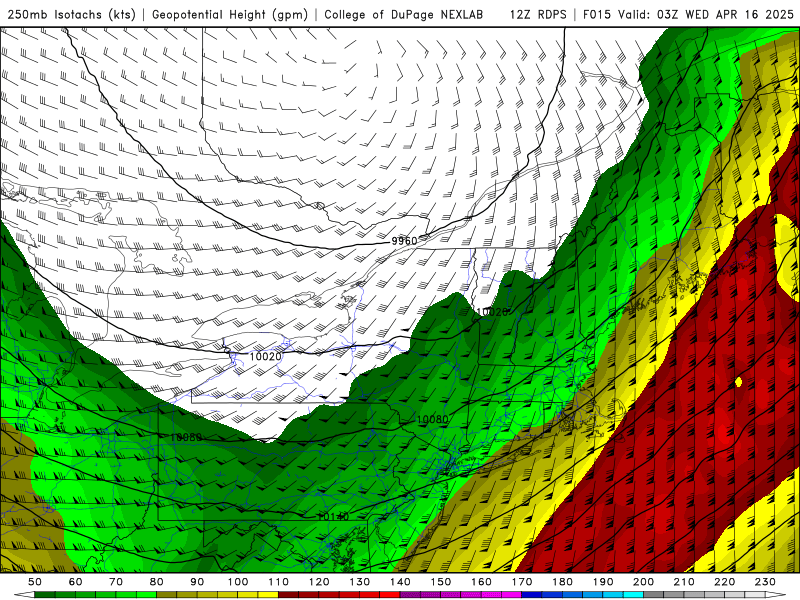Click the 140 value on the color scale
The width and height of the screenshot is (800, 600).
pos(401,582)
